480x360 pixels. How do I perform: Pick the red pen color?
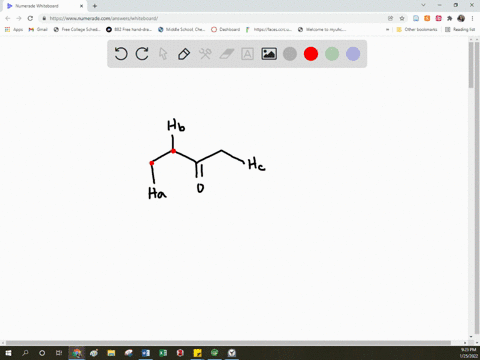[x=311, y=54]
